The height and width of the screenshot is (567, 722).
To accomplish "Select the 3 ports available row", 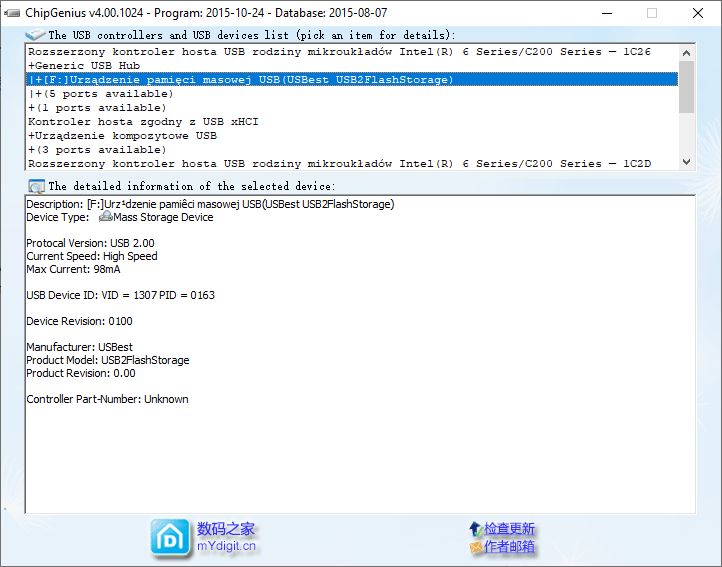I will pyautogui.click(x=352, y=150).
